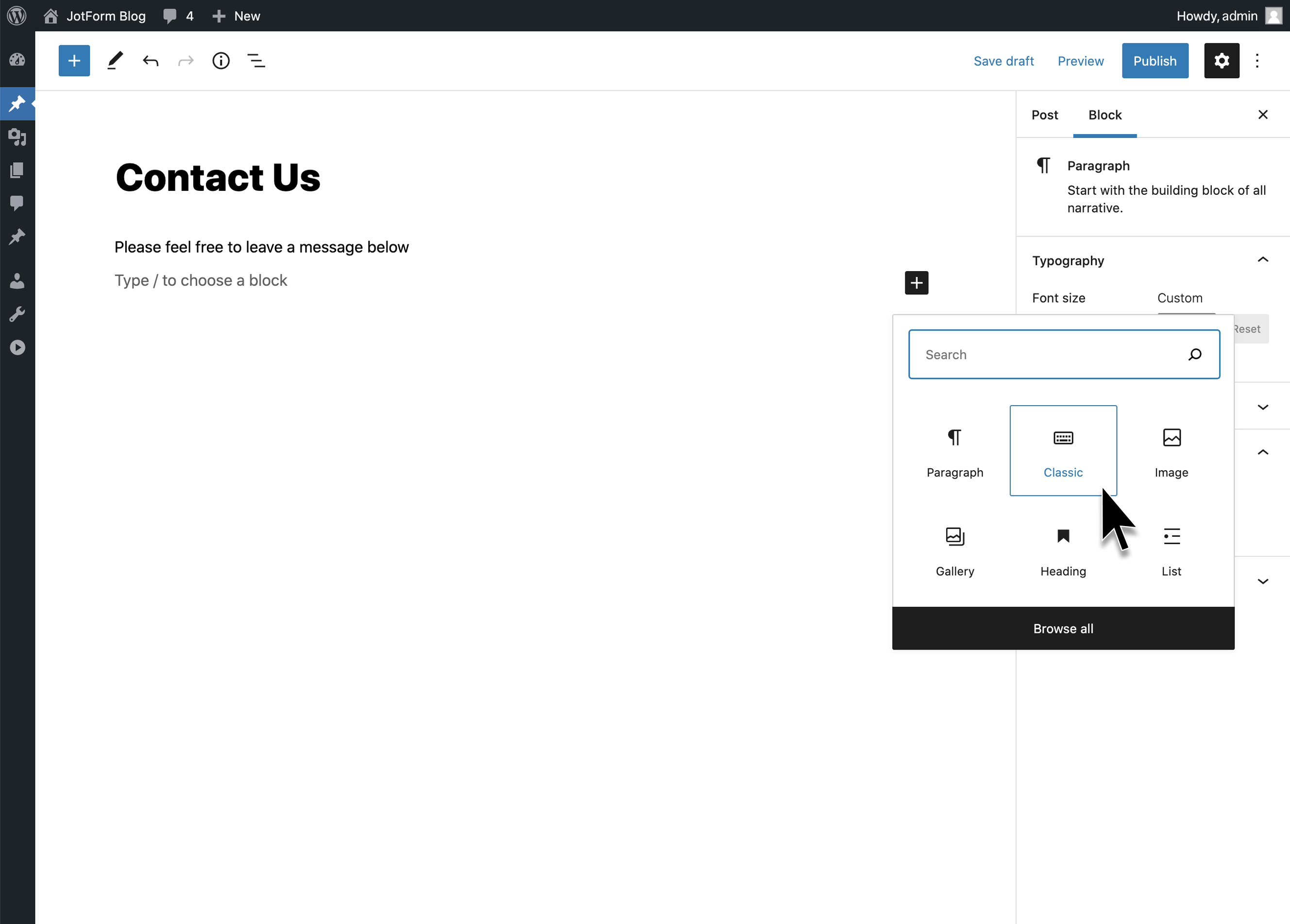Open the three-dot options menu
1290x924 pixels.
click(1257, 60)
